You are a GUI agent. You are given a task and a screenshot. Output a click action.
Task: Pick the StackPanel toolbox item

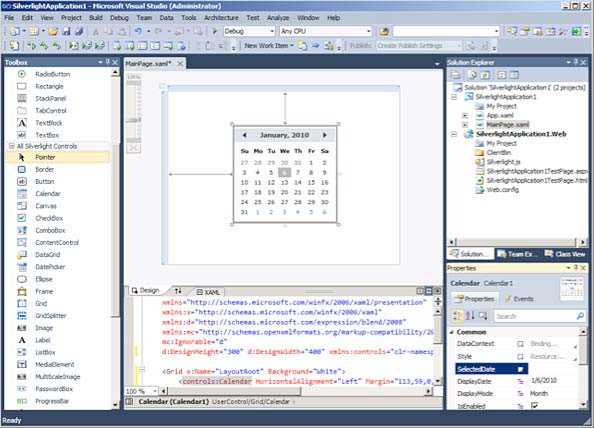click(50, 98)
